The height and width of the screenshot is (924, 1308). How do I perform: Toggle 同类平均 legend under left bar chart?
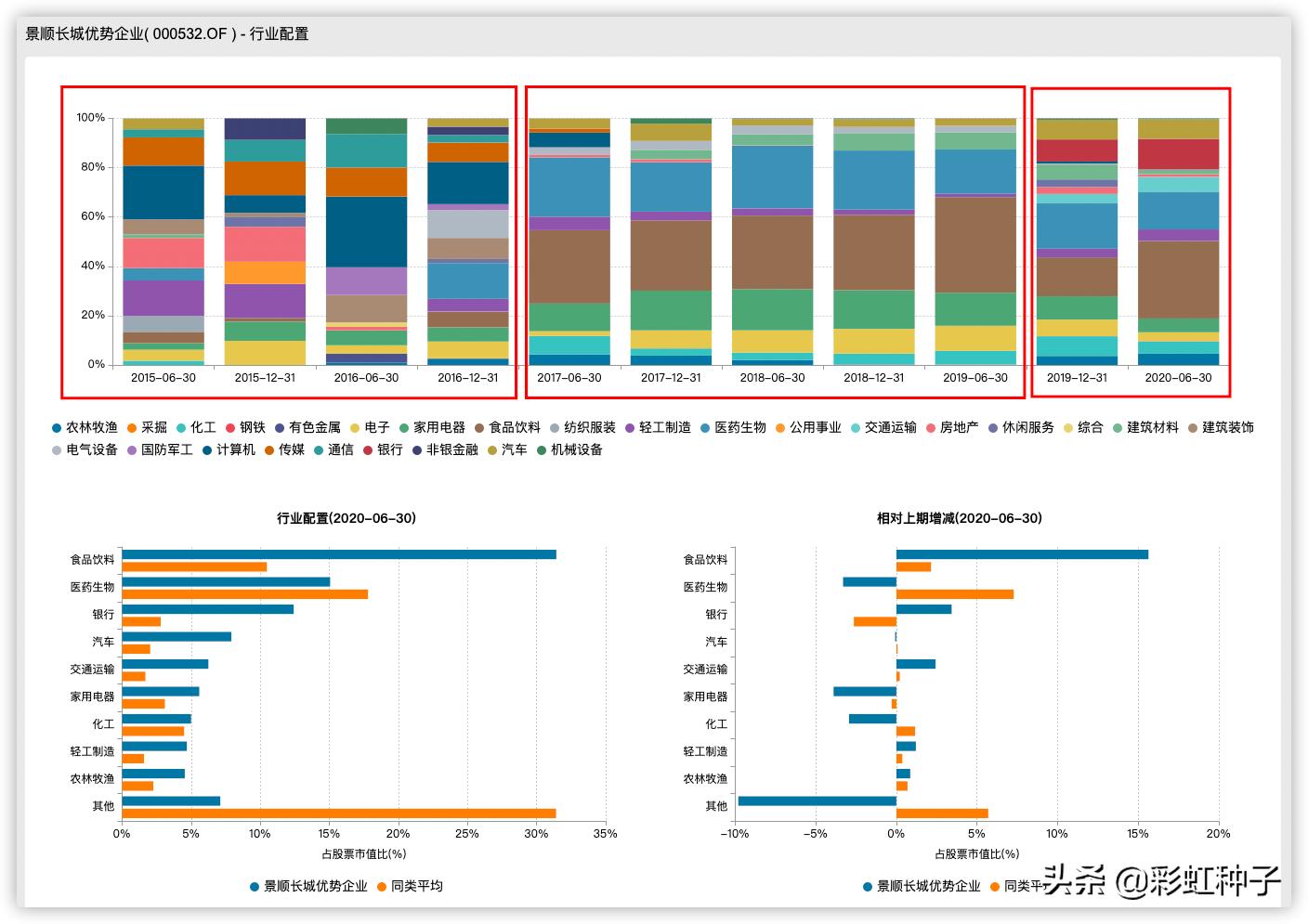[x=409, y=886]
